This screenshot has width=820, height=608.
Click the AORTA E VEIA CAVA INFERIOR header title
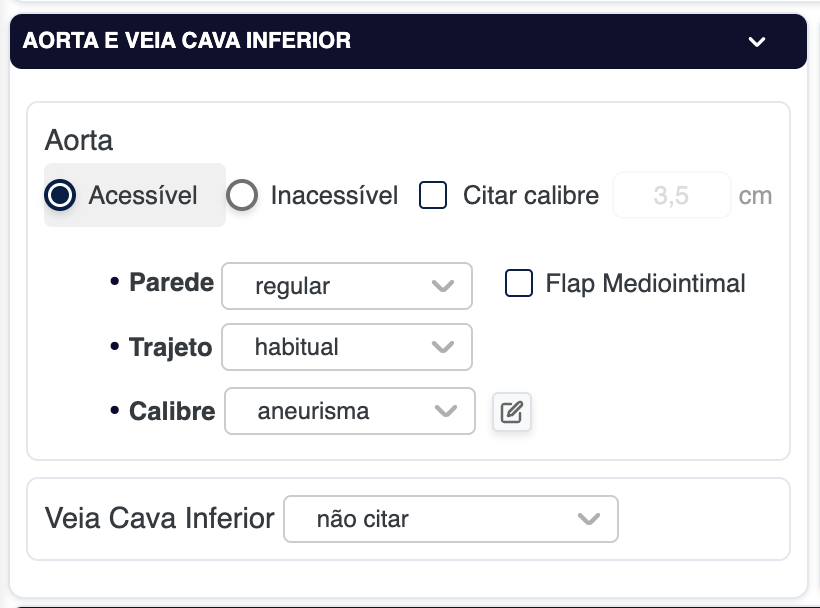tap(187, 41)
